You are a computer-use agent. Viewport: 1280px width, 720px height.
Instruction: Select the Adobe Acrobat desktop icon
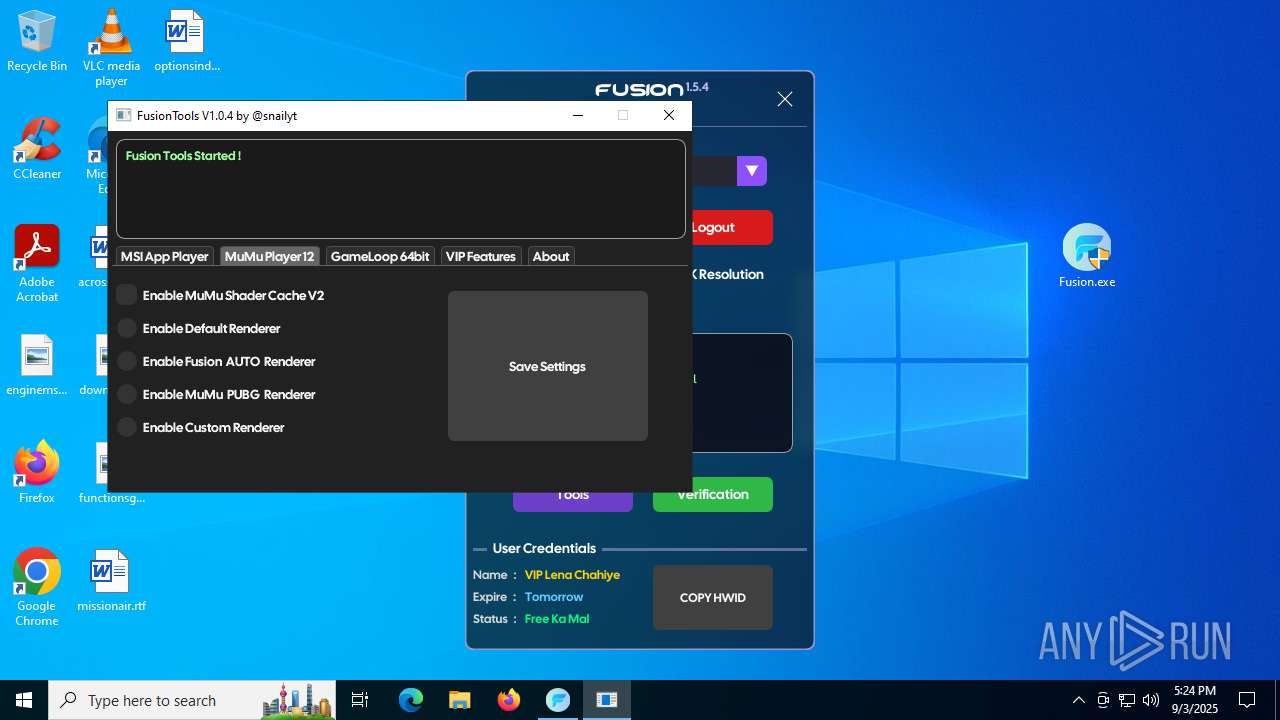(x=37, y=264)
